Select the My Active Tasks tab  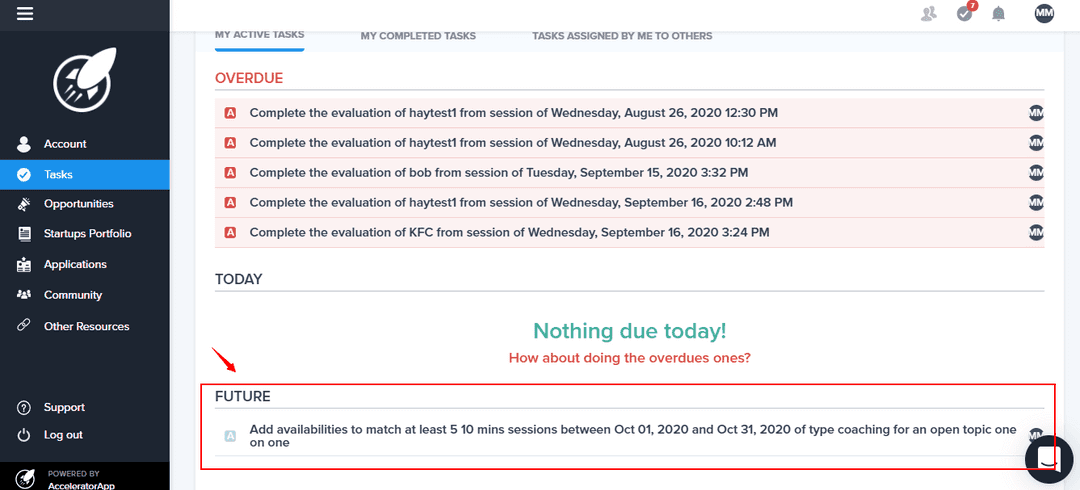pos(259,35)
